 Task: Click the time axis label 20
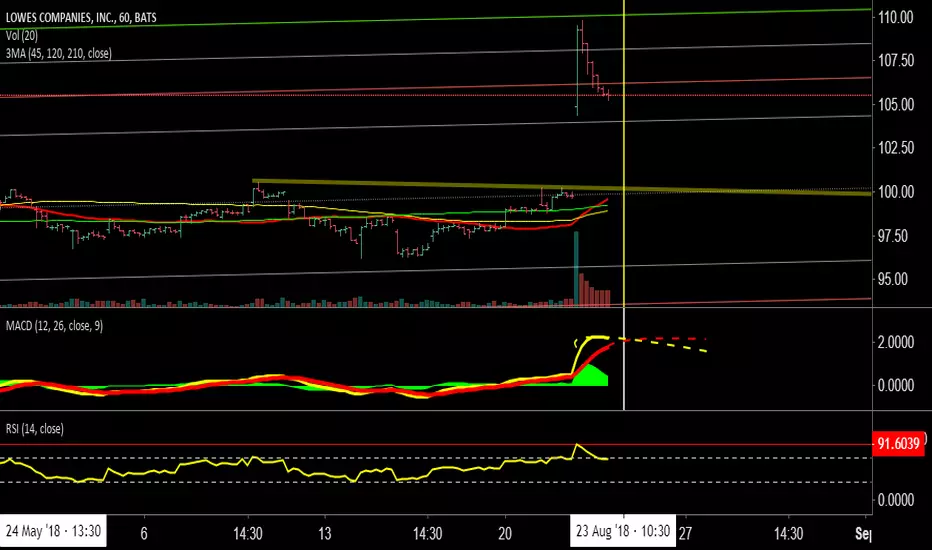(x=505, y=533)
